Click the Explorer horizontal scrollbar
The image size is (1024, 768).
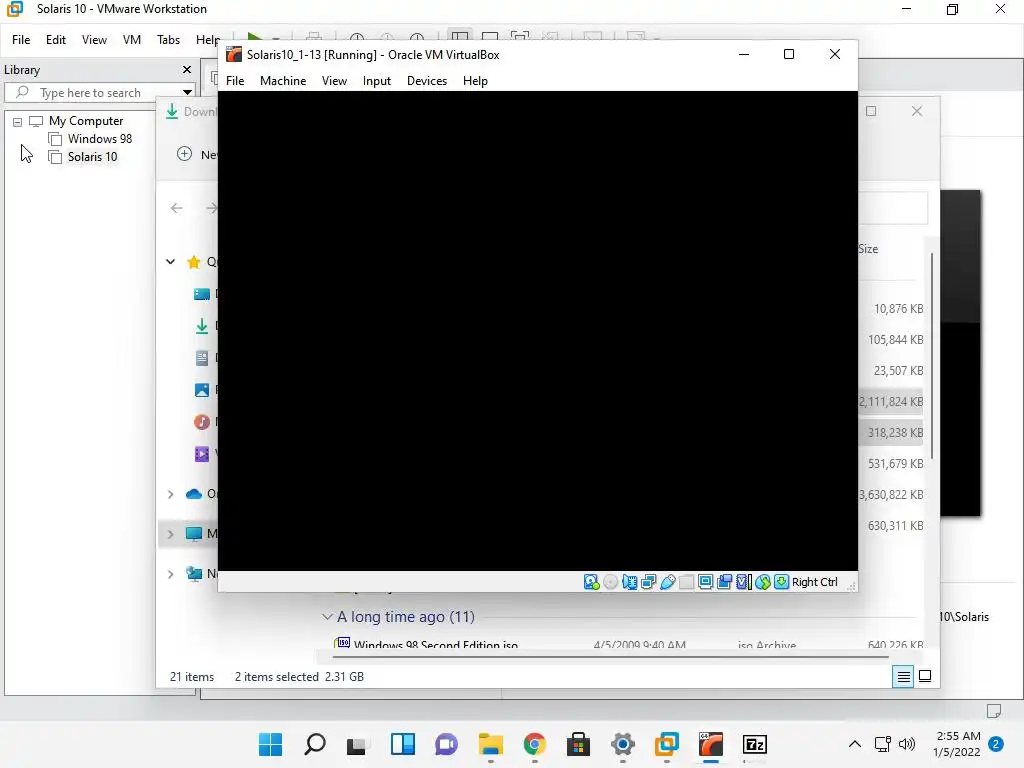point(610,656)
